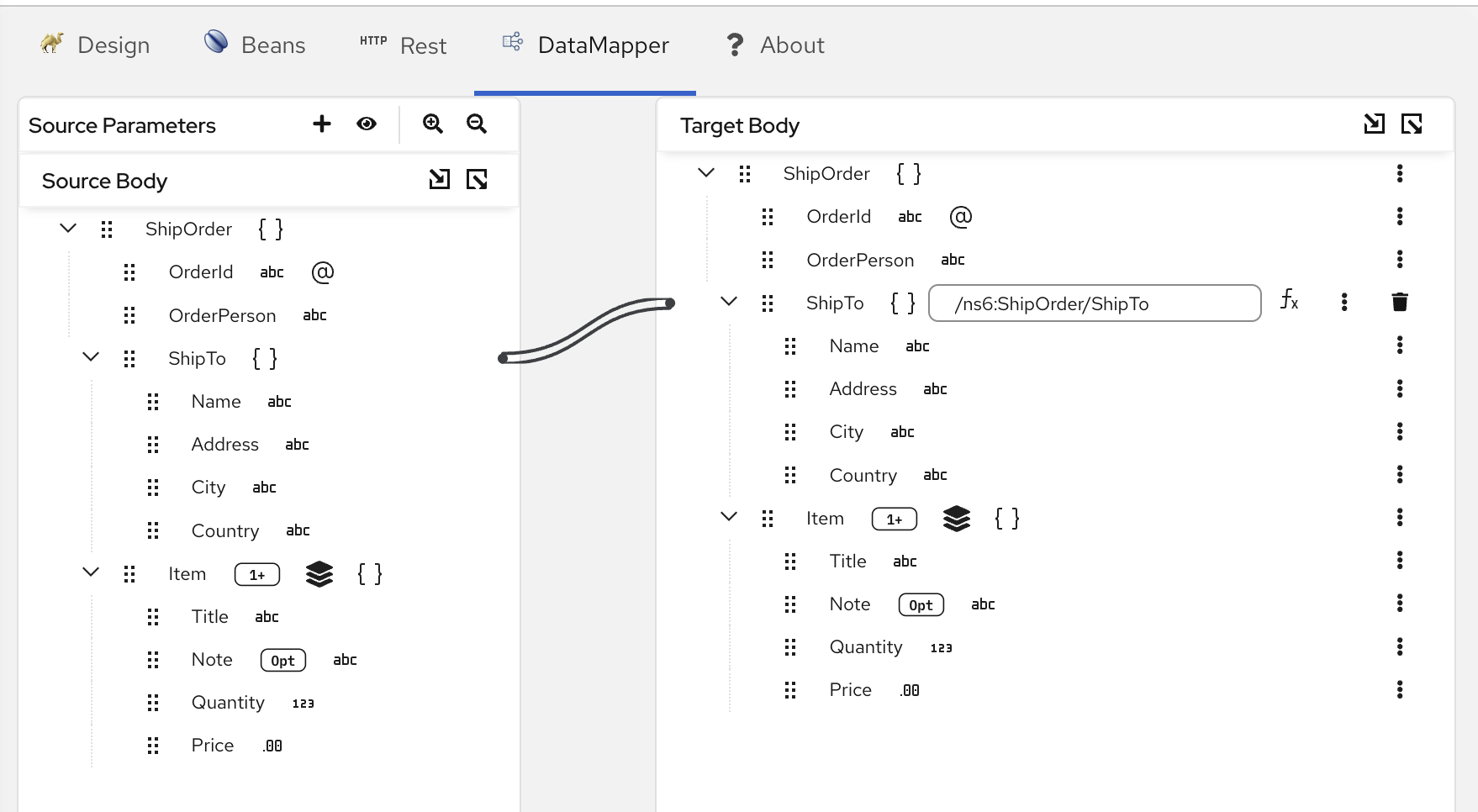Attach schema to Target Body
This screenshot has width=1478, height=812.
[1375, 124]
